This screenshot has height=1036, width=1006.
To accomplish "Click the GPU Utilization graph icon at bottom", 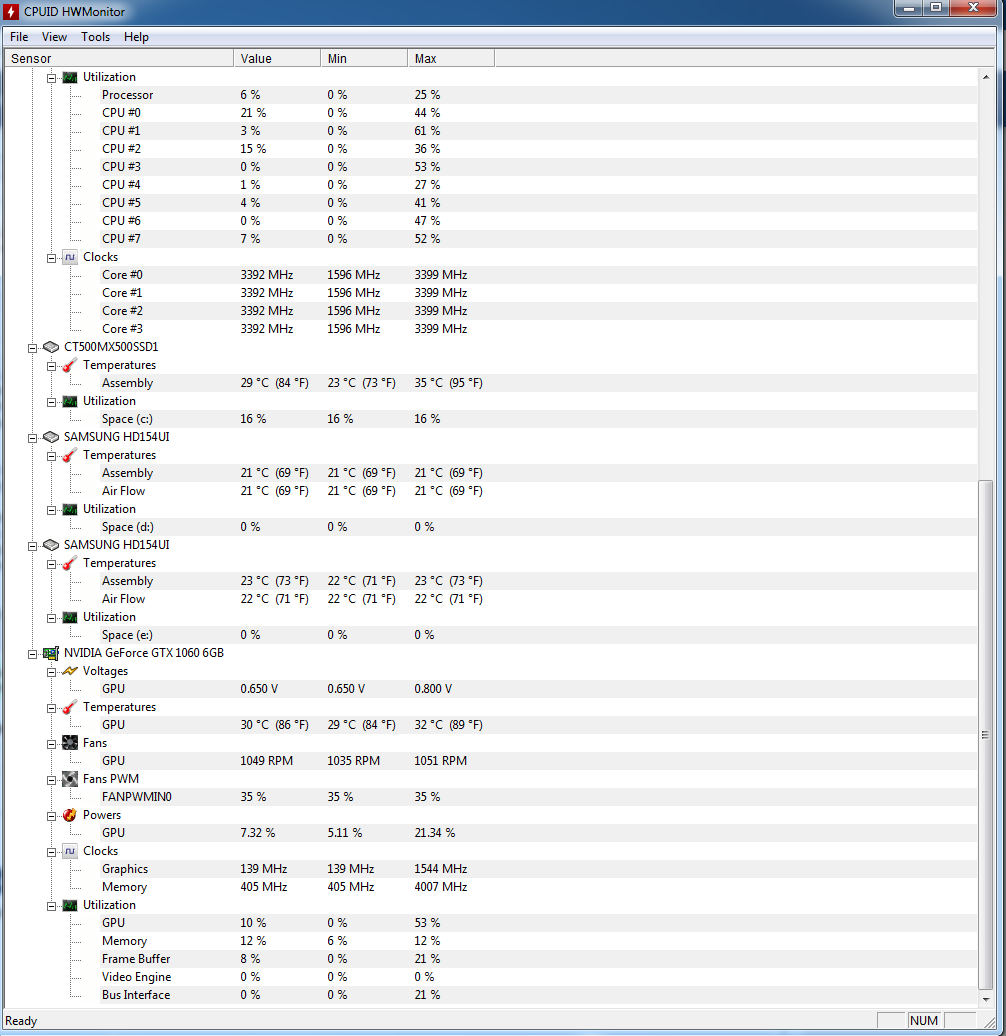I will (x=70, y=905).
